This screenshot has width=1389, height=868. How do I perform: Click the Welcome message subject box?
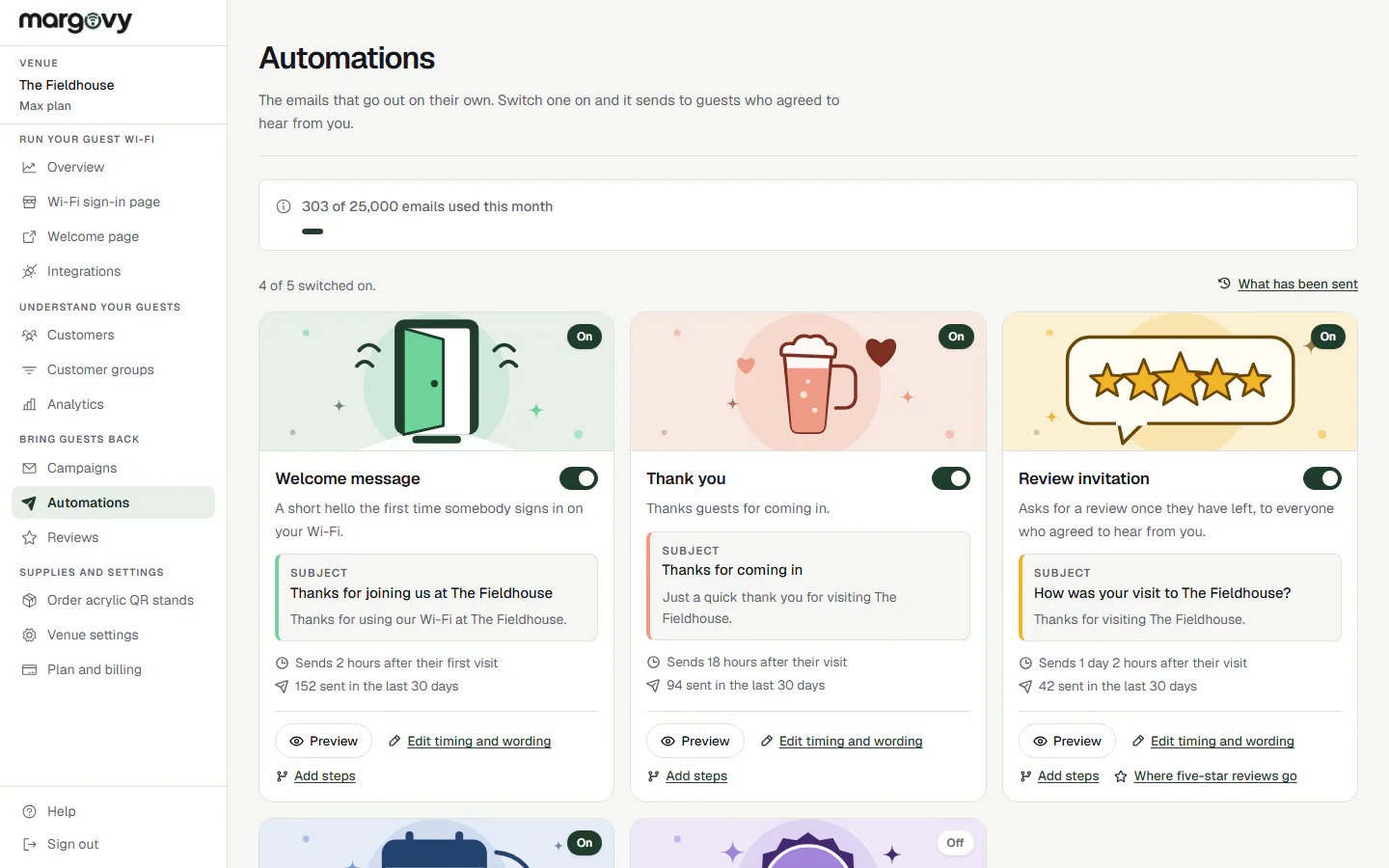[436, 597]
